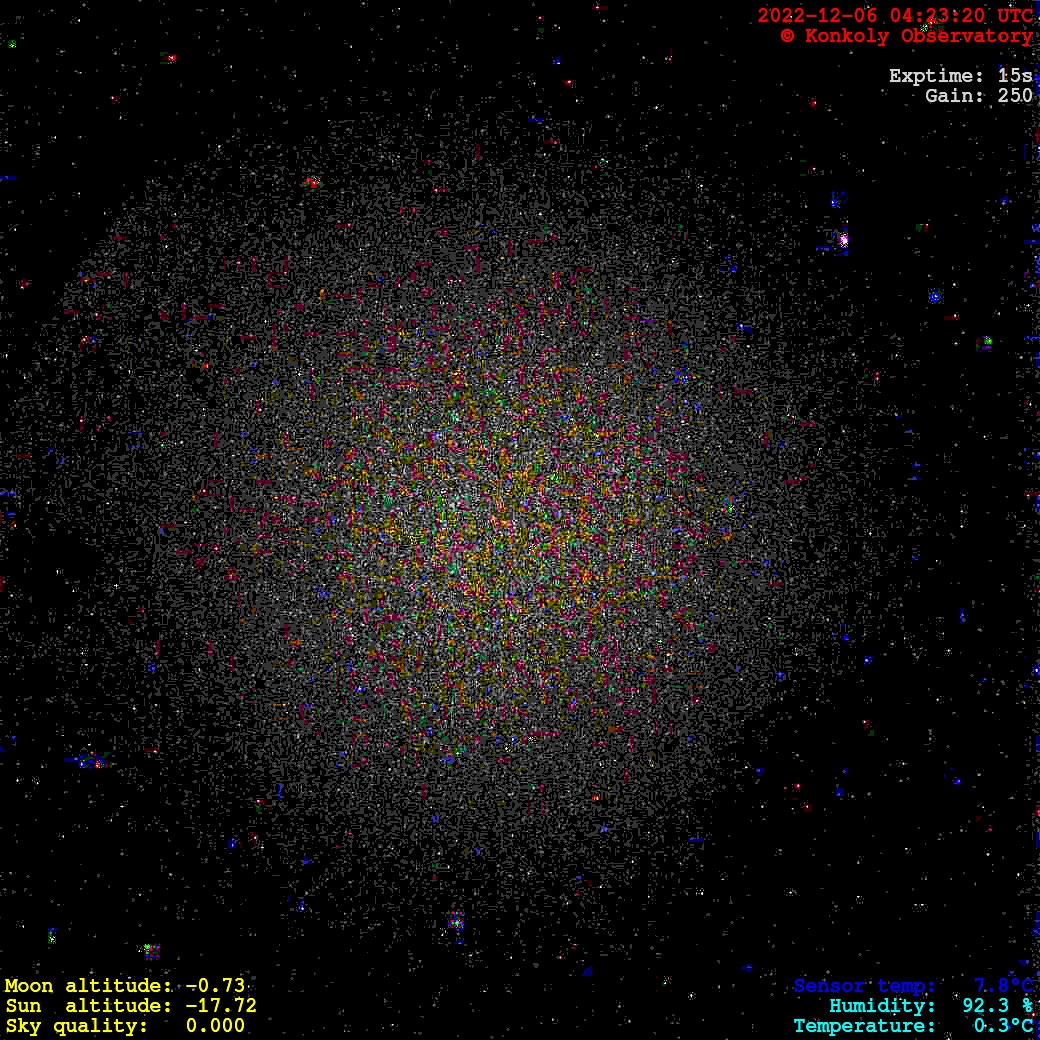The height and width of the screenshot is (1040, 1040).
Task: Click the Sun altitude -17.72 reading
Action: click(130, 1006)
